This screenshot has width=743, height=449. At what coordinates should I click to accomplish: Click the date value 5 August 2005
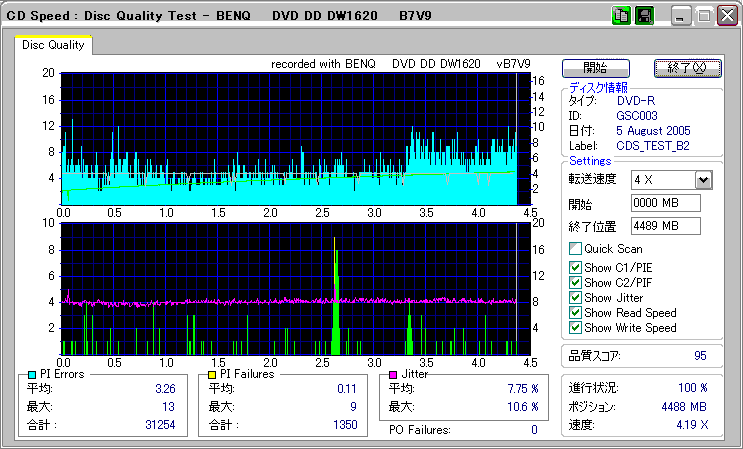point(653,131)
